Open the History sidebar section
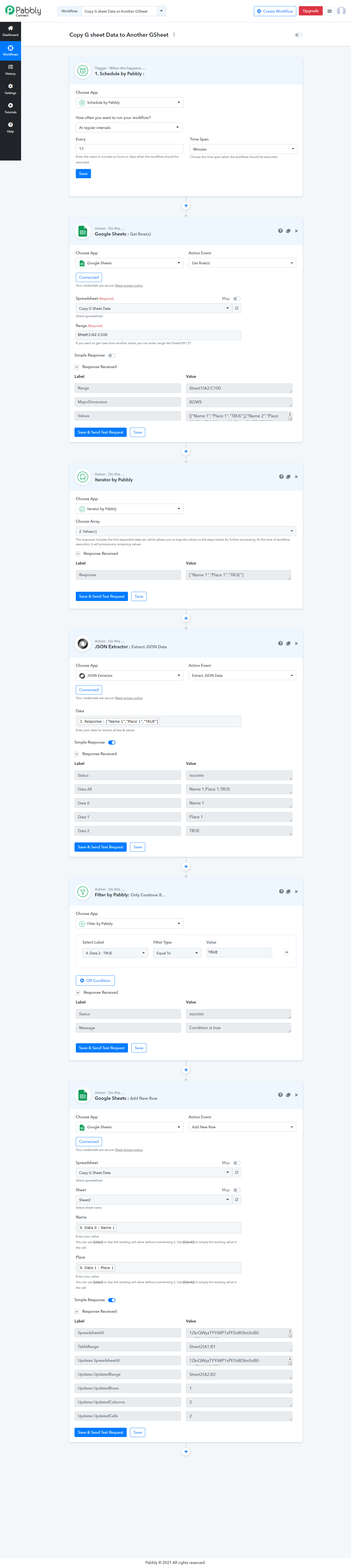The width and height of the screenshot is (351, 1568). click(10, 70)
